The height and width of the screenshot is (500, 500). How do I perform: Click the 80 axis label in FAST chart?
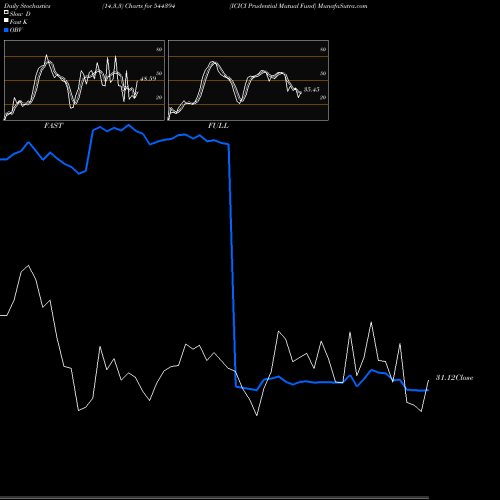159,49
